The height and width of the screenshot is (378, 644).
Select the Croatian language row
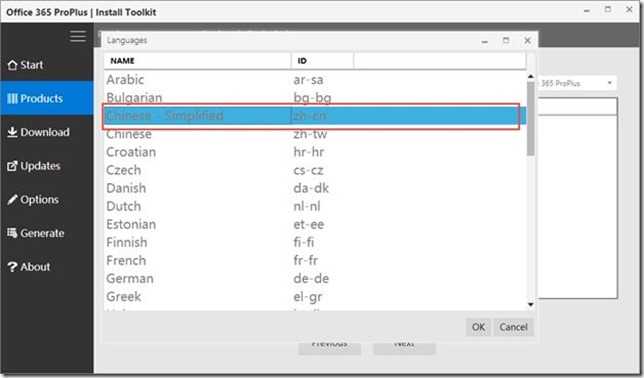(315, 152)
